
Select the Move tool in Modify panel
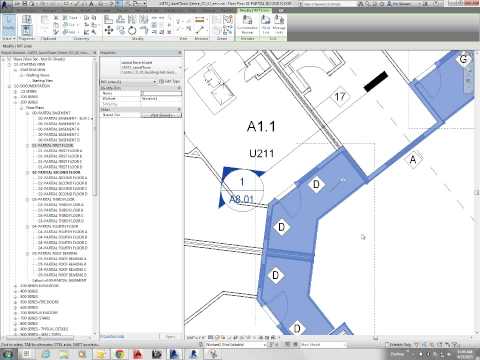(x=109, y=31)
